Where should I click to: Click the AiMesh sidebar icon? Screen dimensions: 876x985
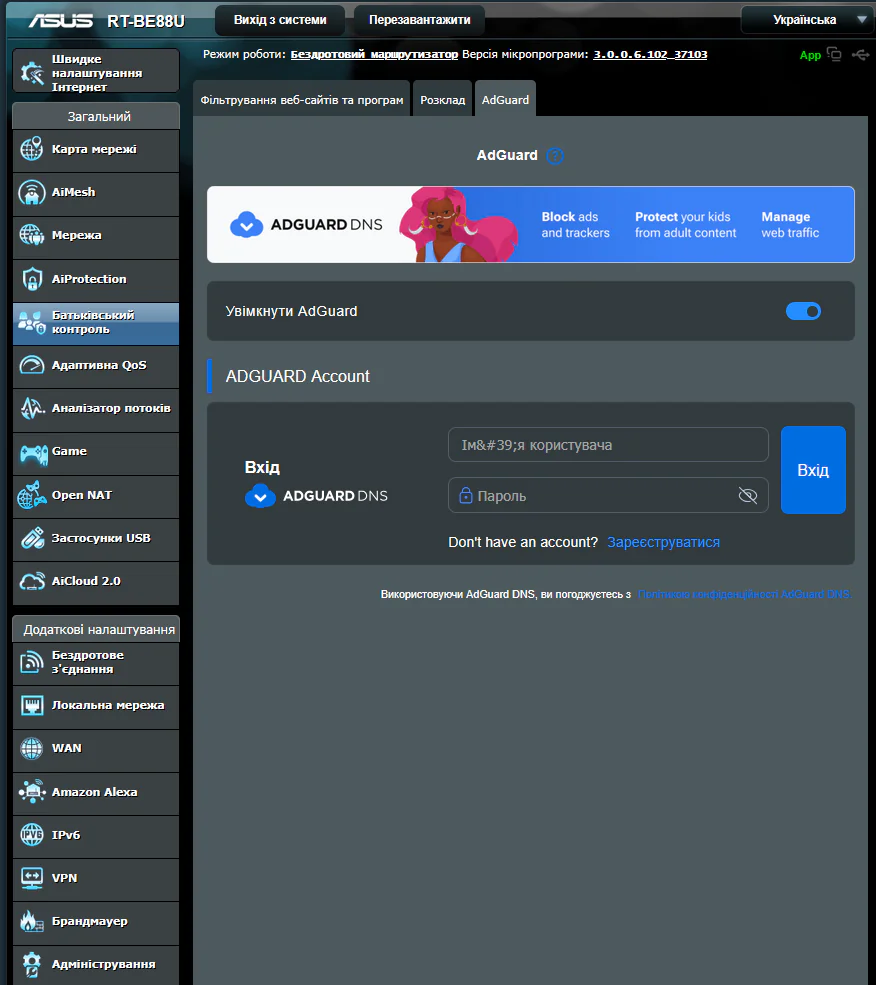tap(31, 192)
